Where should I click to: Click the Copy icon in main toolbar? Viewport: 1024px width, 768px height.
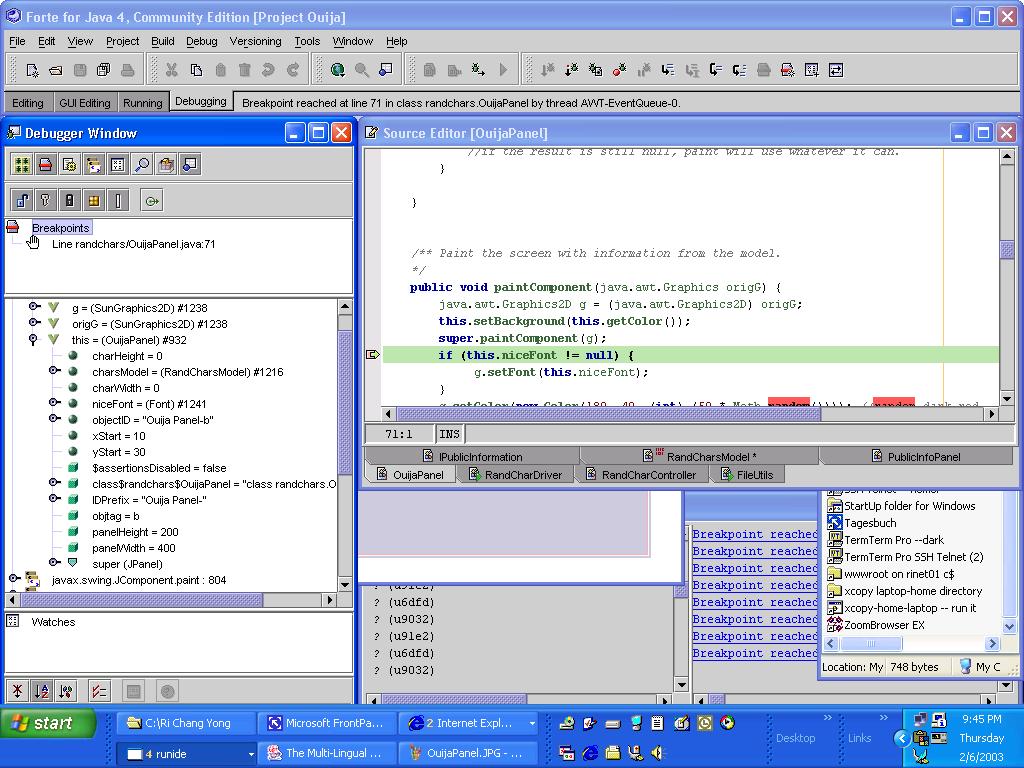tap(196, 70)
